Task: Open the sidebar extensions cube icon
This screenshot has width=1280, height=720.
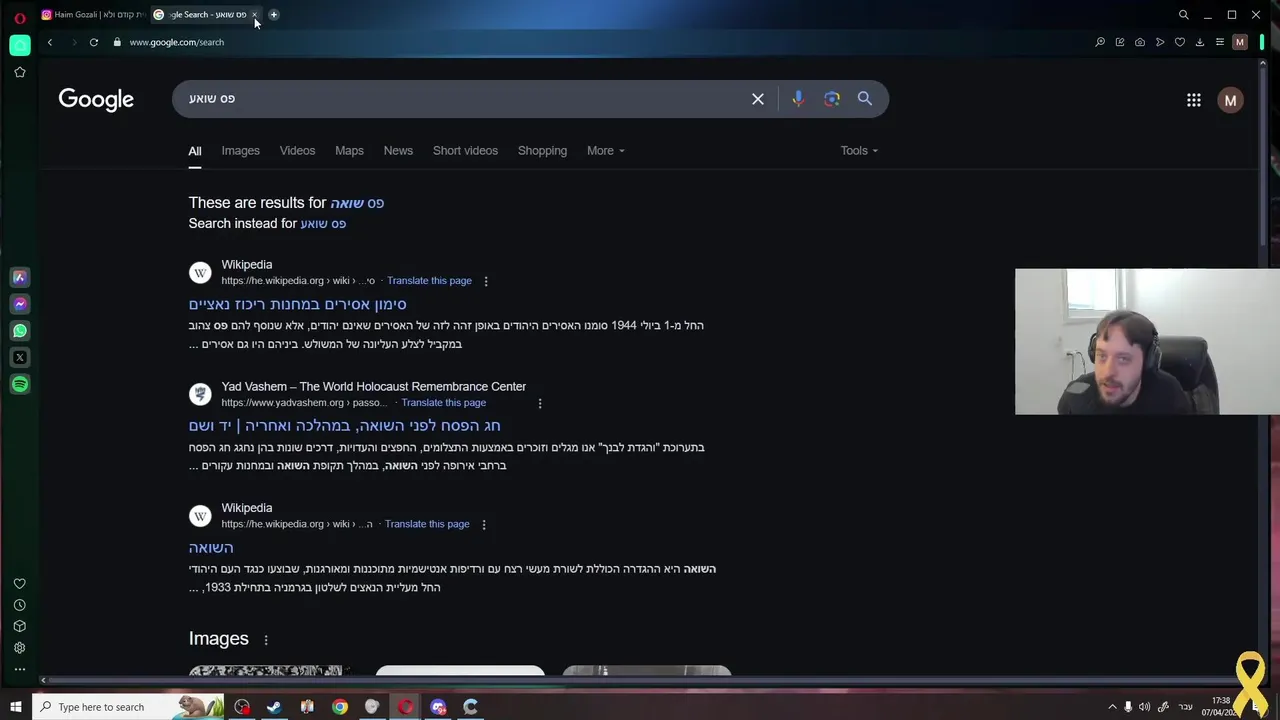Action: (20, 626)
